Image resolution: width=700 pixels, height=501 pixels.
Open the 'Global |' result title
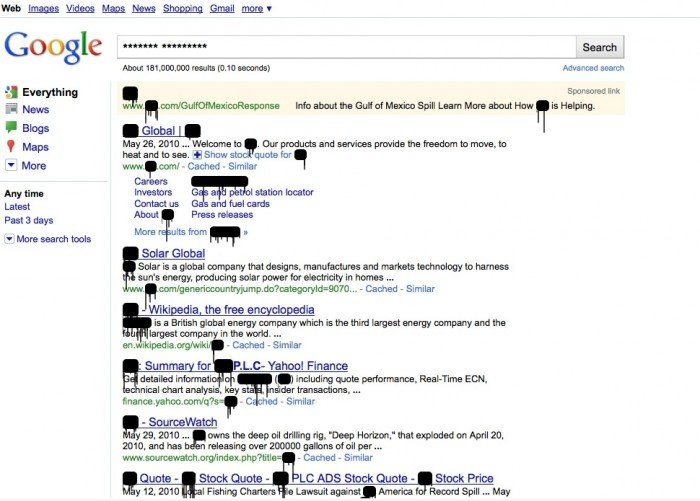pos(161,131)
